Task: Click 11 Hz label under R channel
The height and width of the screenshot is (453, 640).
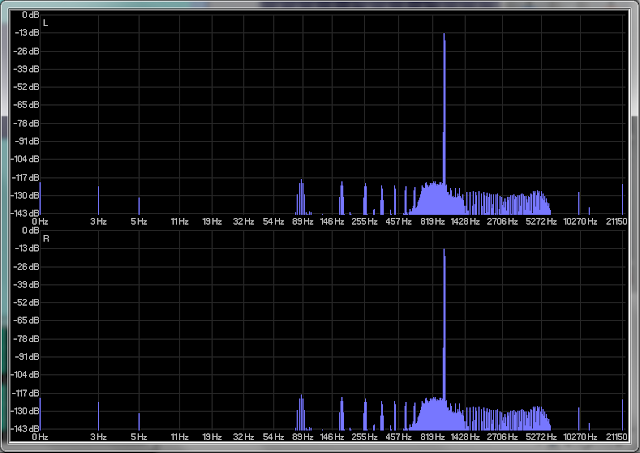Action: (180, 437)
